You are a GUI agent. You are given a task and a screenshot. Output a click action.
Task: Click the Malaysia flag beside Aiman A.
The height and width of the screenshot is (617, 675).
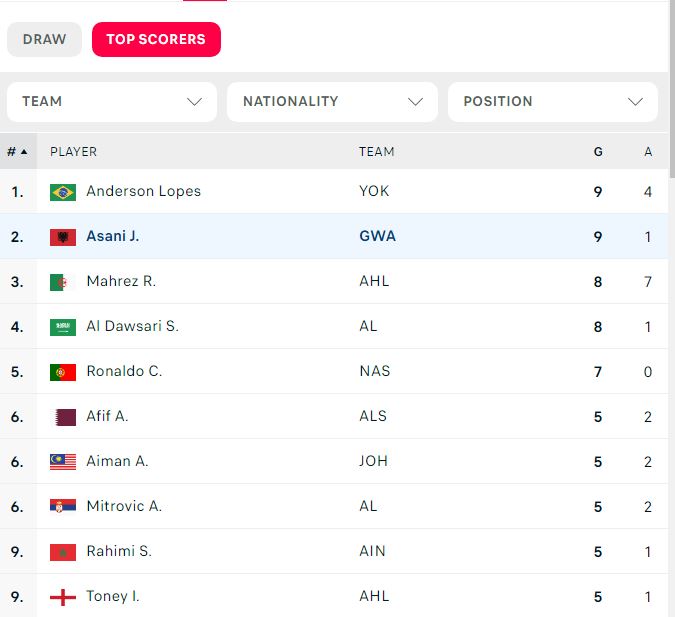pyautogui.click(x=63, y=462)
